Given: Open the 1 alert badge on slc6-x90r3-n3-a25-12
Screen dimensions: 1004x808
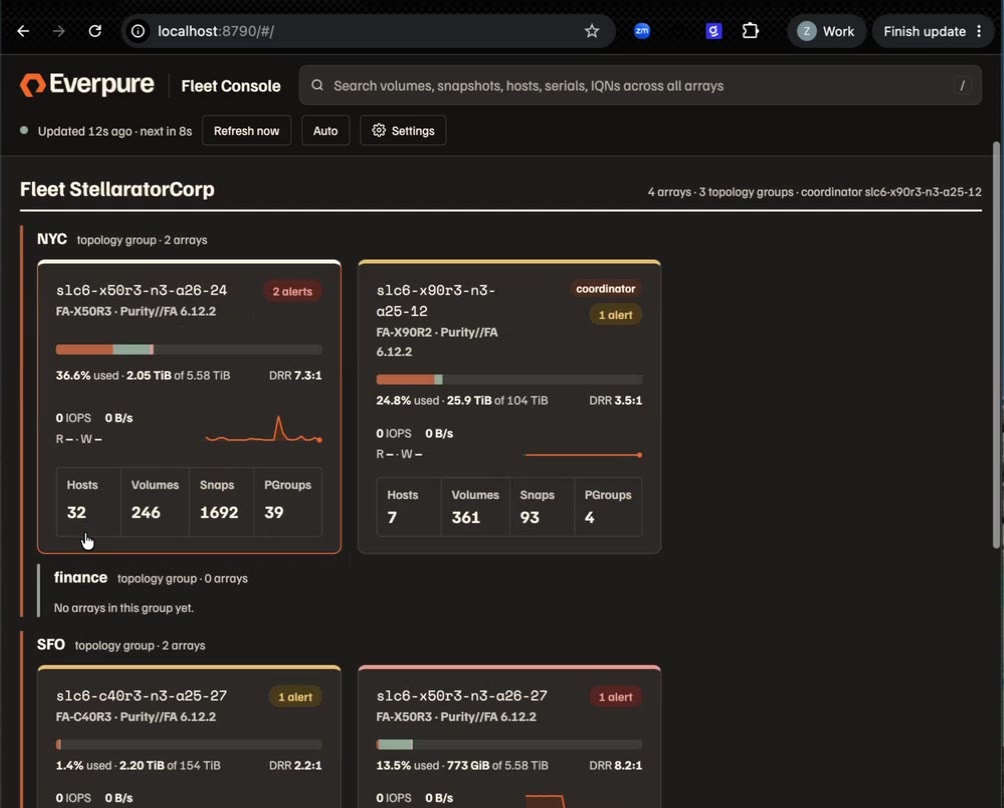Looking at the screenshot, I should pyautogui.click(x=615, y=315).
